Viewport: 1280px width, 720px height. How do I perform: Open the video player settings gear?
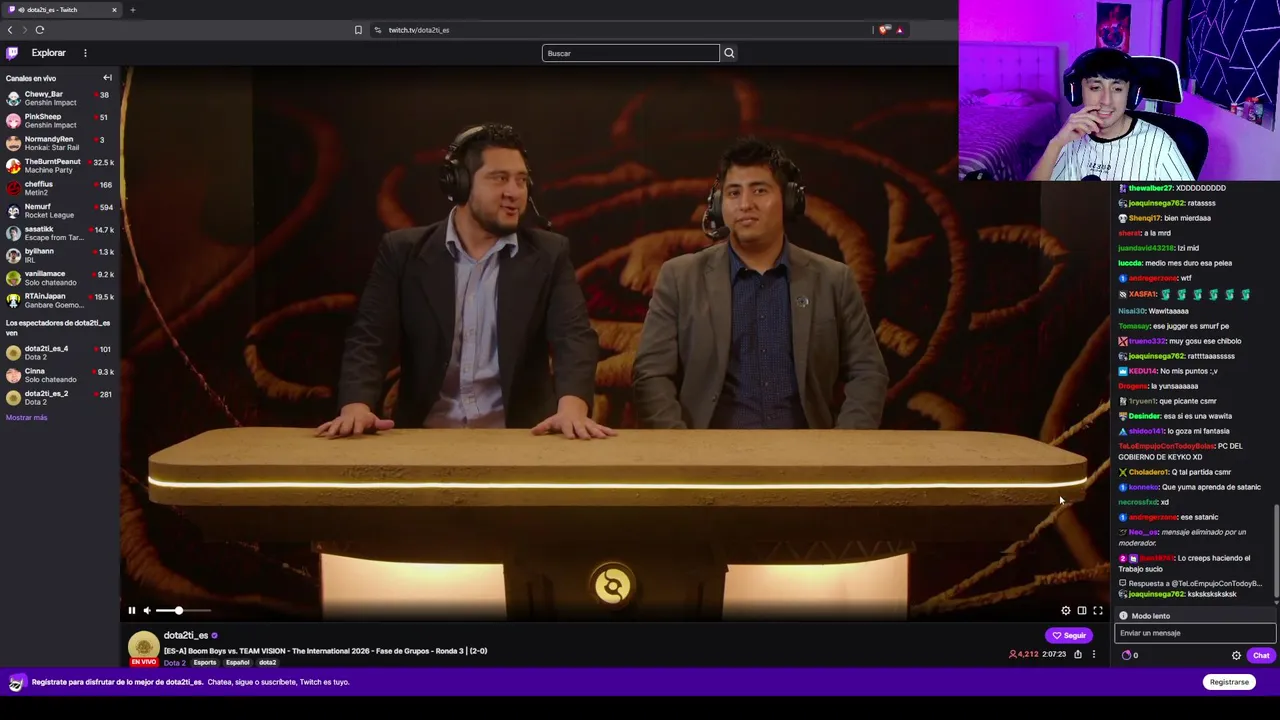click(x=1066, y=610)
